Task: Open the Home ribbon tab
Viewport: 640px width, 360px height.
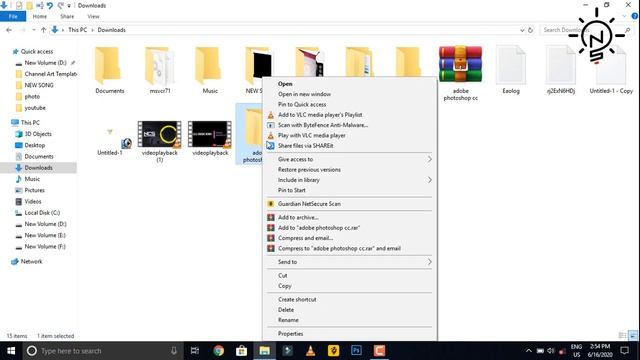Action: [x=40, y=16]
